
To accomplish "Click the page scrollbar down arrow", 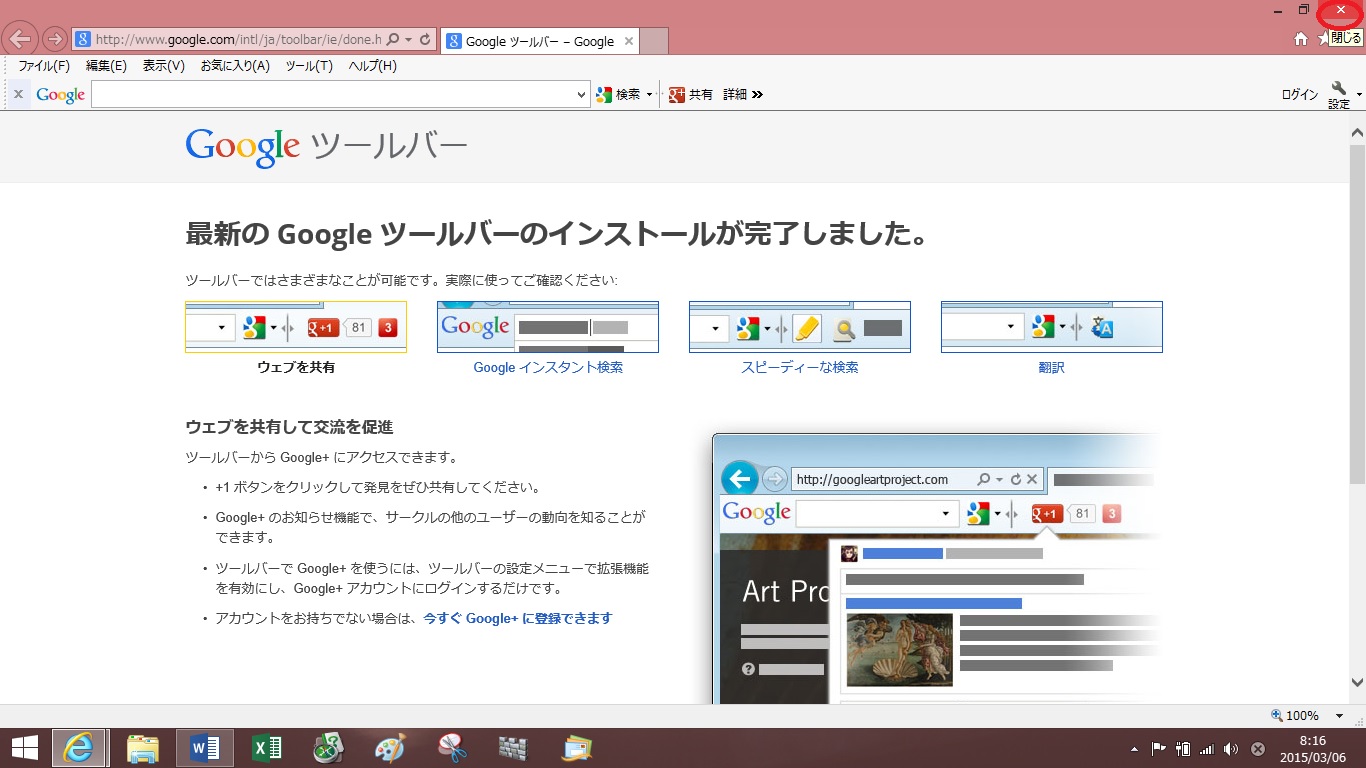I will [x=1357, y=683].
